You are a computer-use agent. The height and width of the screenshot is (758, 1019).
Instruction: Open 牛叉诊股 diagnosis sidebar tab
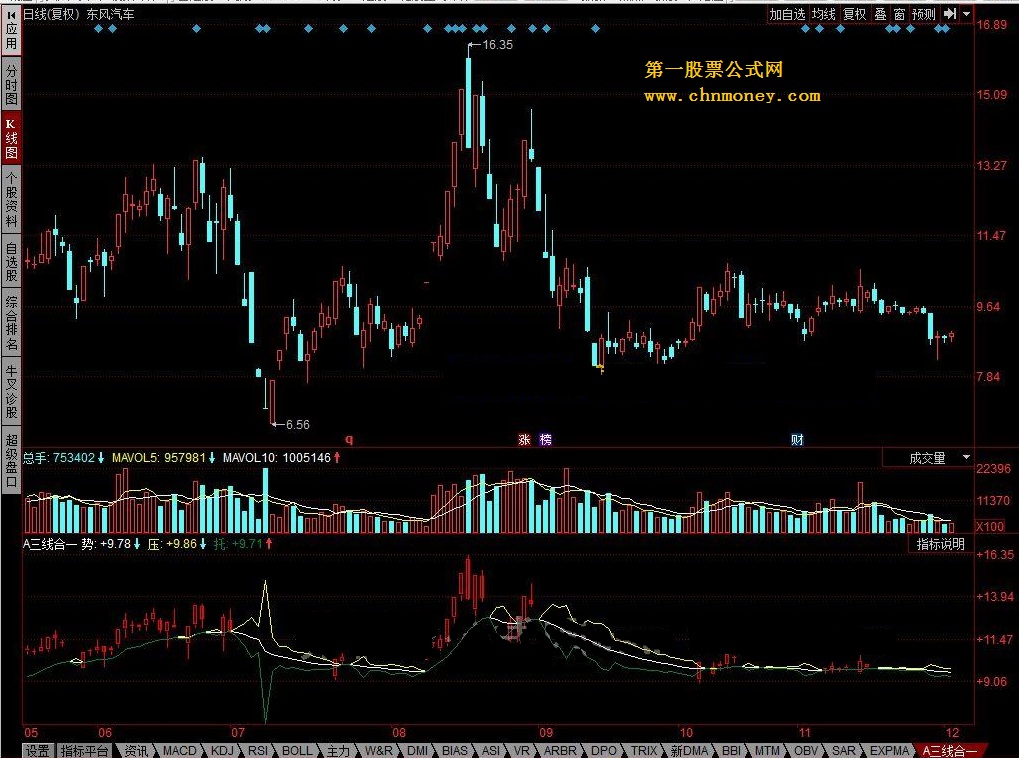[11, 392]
